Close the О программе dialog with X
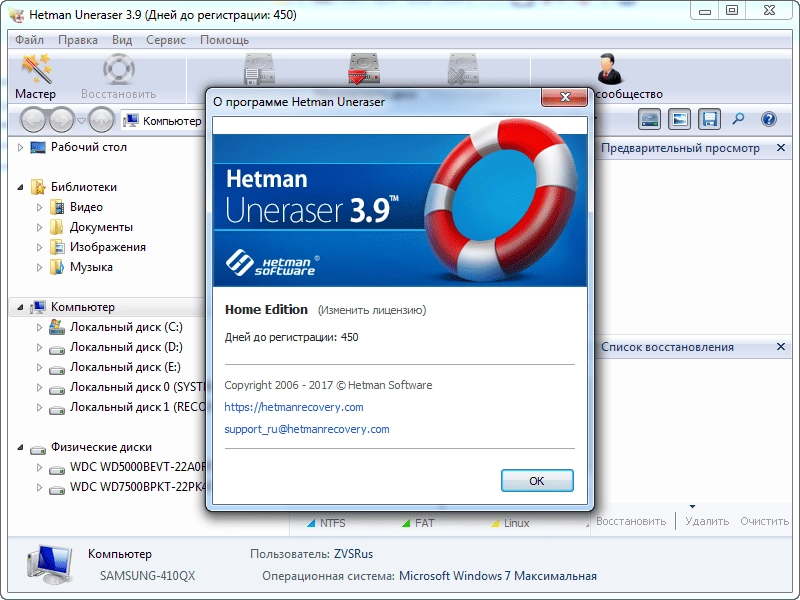 coord(564,96)
